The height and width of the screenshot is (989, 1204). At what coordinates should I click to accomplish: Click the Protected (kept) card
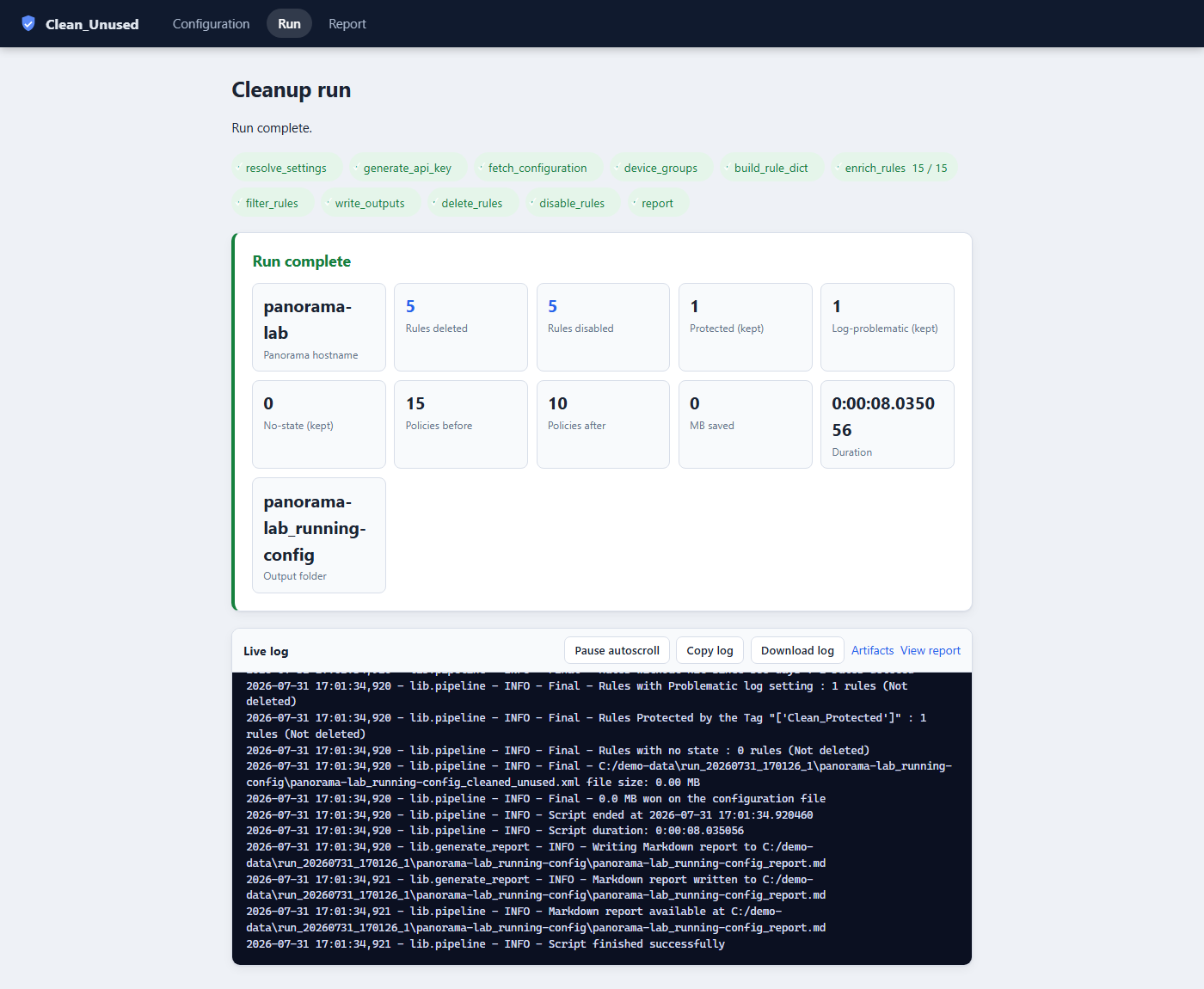[746, 328]
